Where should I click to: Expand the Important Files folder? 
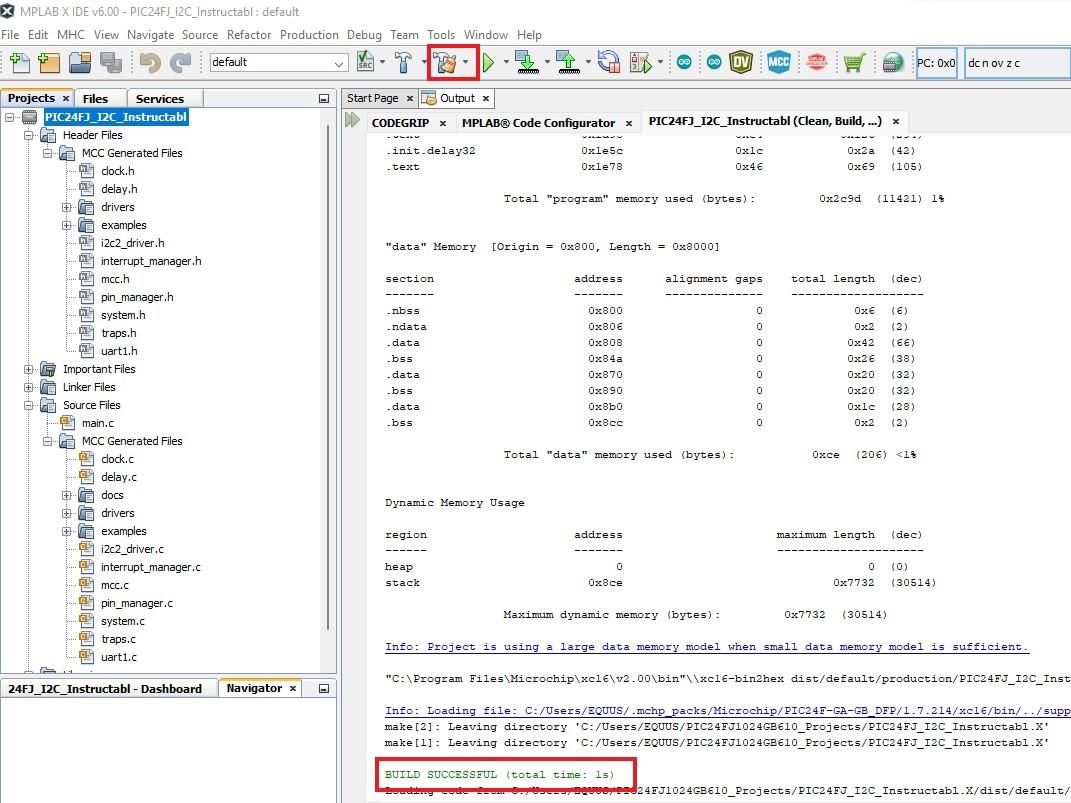pyautogui.click(x=29, y=369)
